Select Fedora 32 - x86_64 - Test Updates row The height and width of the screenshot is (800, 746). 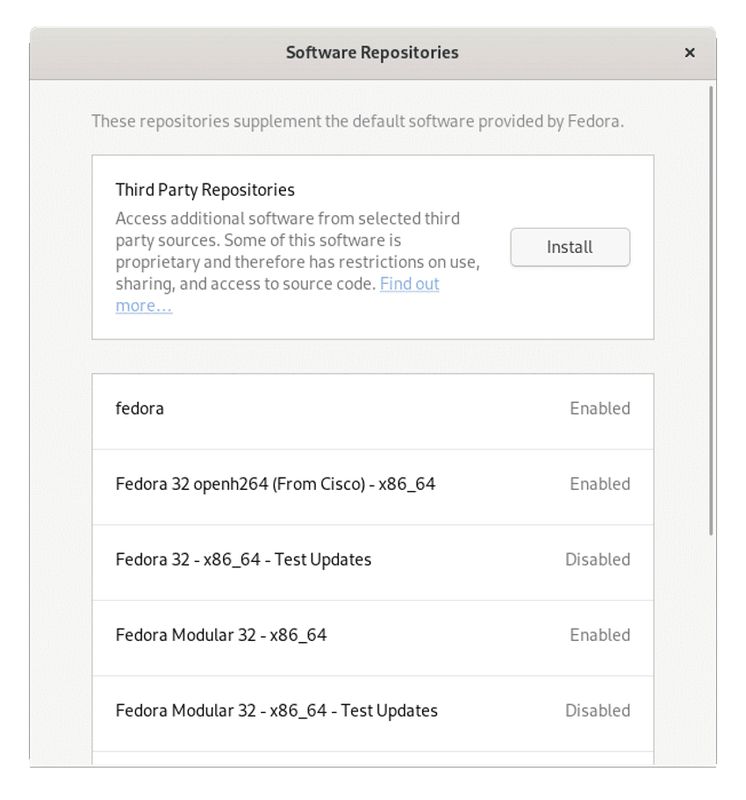pyautogui.click(x=244, y=560)
